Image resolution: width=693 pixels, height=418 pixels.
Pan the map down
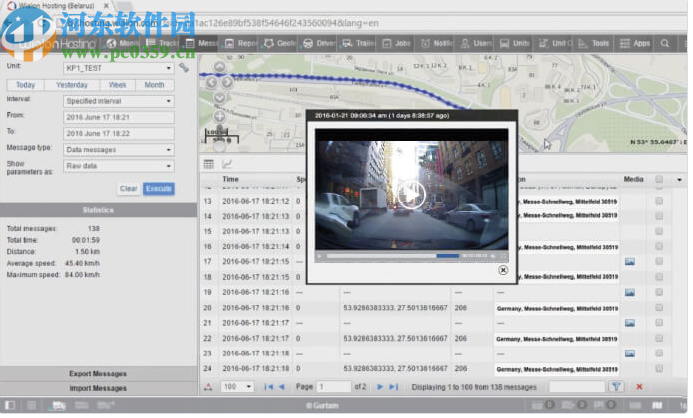pyautogui.click(x=220, y=98)
